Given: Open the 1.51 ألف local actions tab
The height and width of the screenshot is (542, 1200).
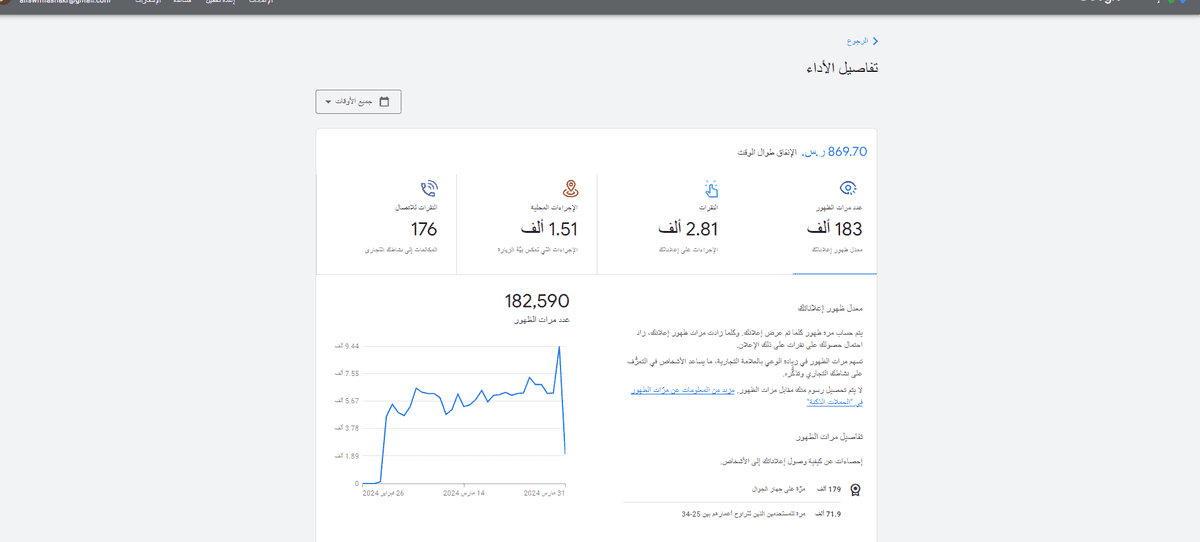Looking at the screenshot, I should [527, 223].
